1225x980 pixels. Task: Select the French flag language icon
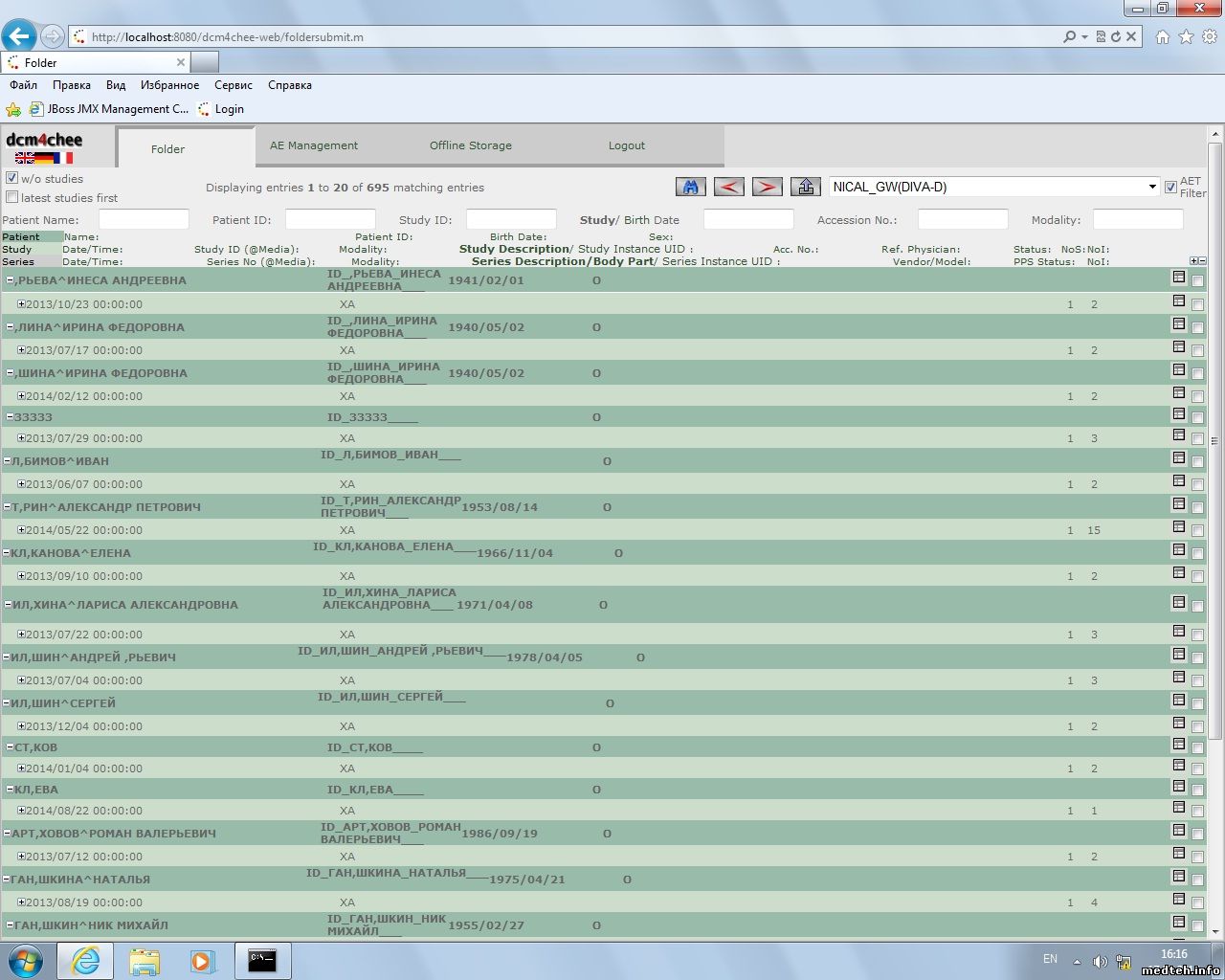[63, 158]
